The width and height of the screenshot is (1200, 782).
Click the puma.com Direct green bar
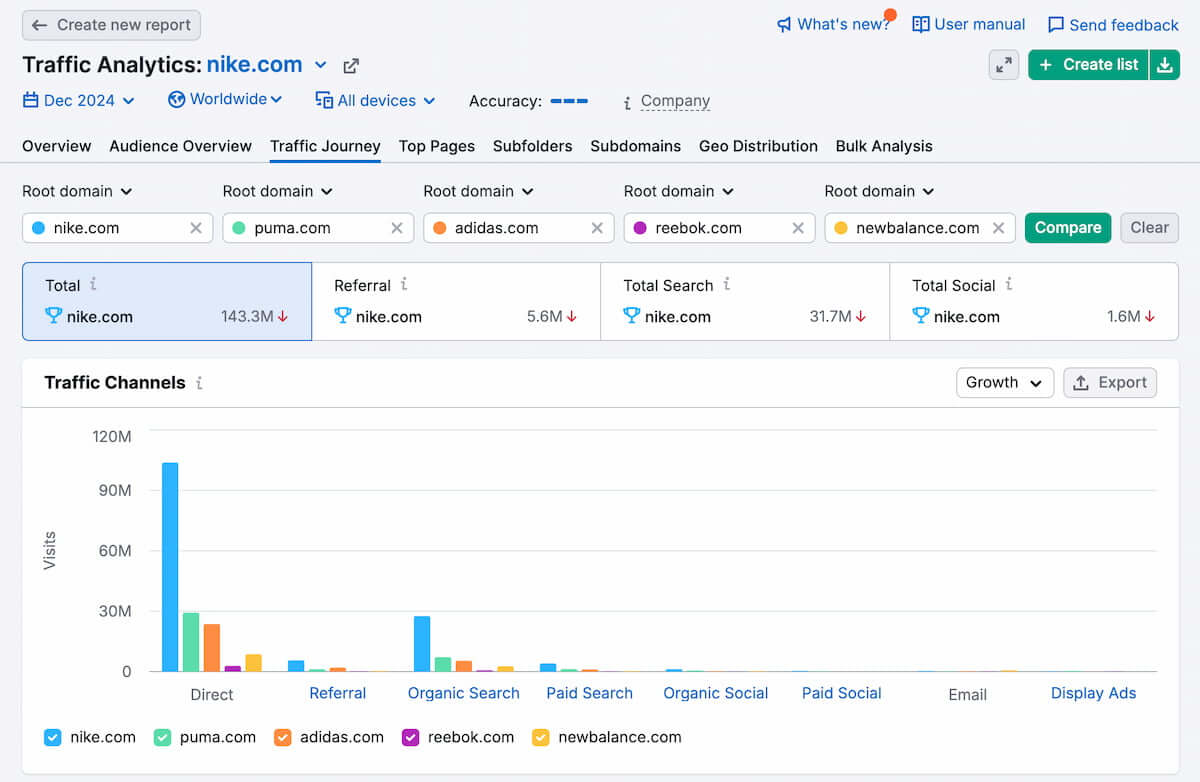pyautogui.click(x=191, y=642)
